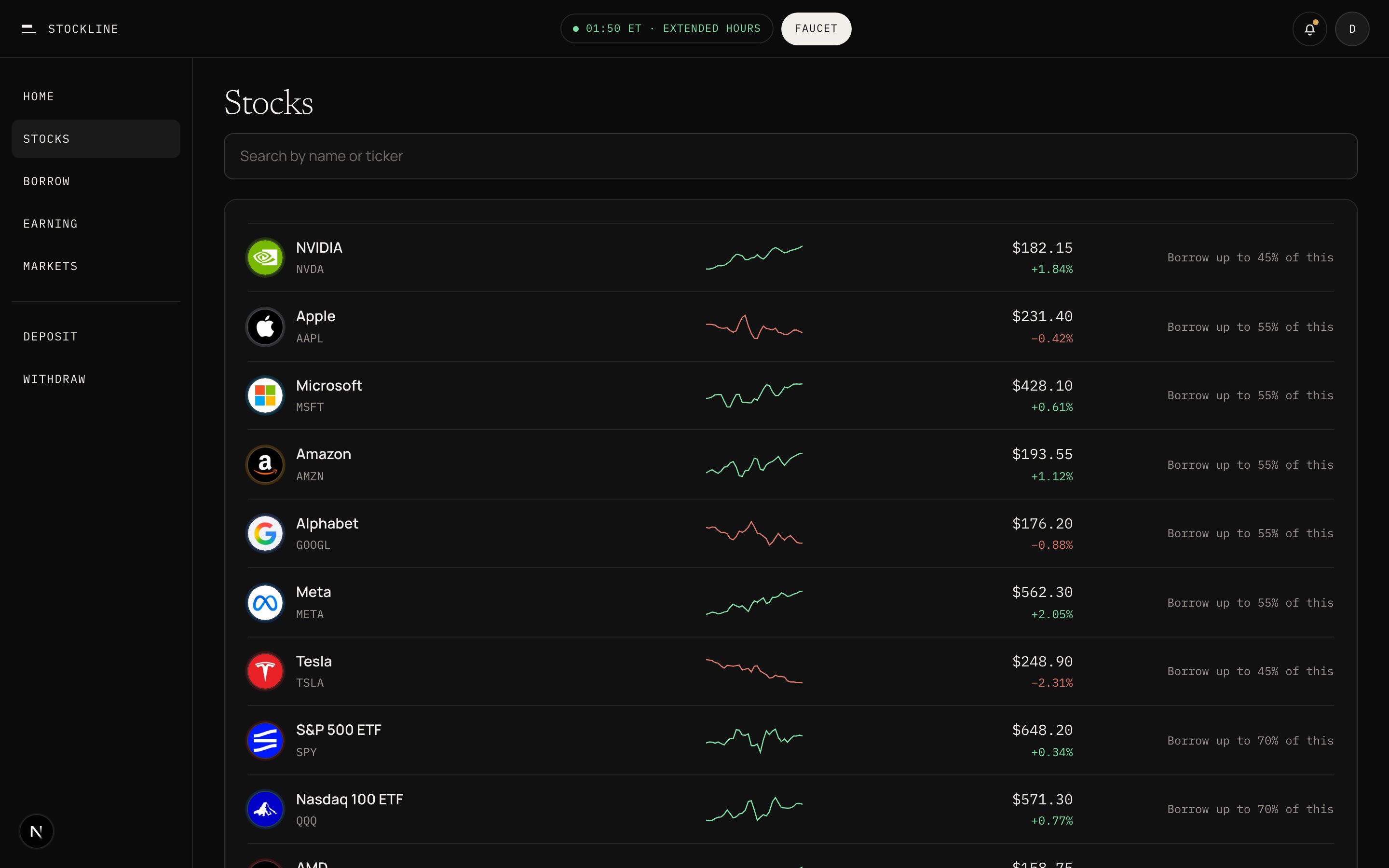Click the Nasdaq 100 ETF sparkline chart
1389x868 pixels.
coord(754,809)
